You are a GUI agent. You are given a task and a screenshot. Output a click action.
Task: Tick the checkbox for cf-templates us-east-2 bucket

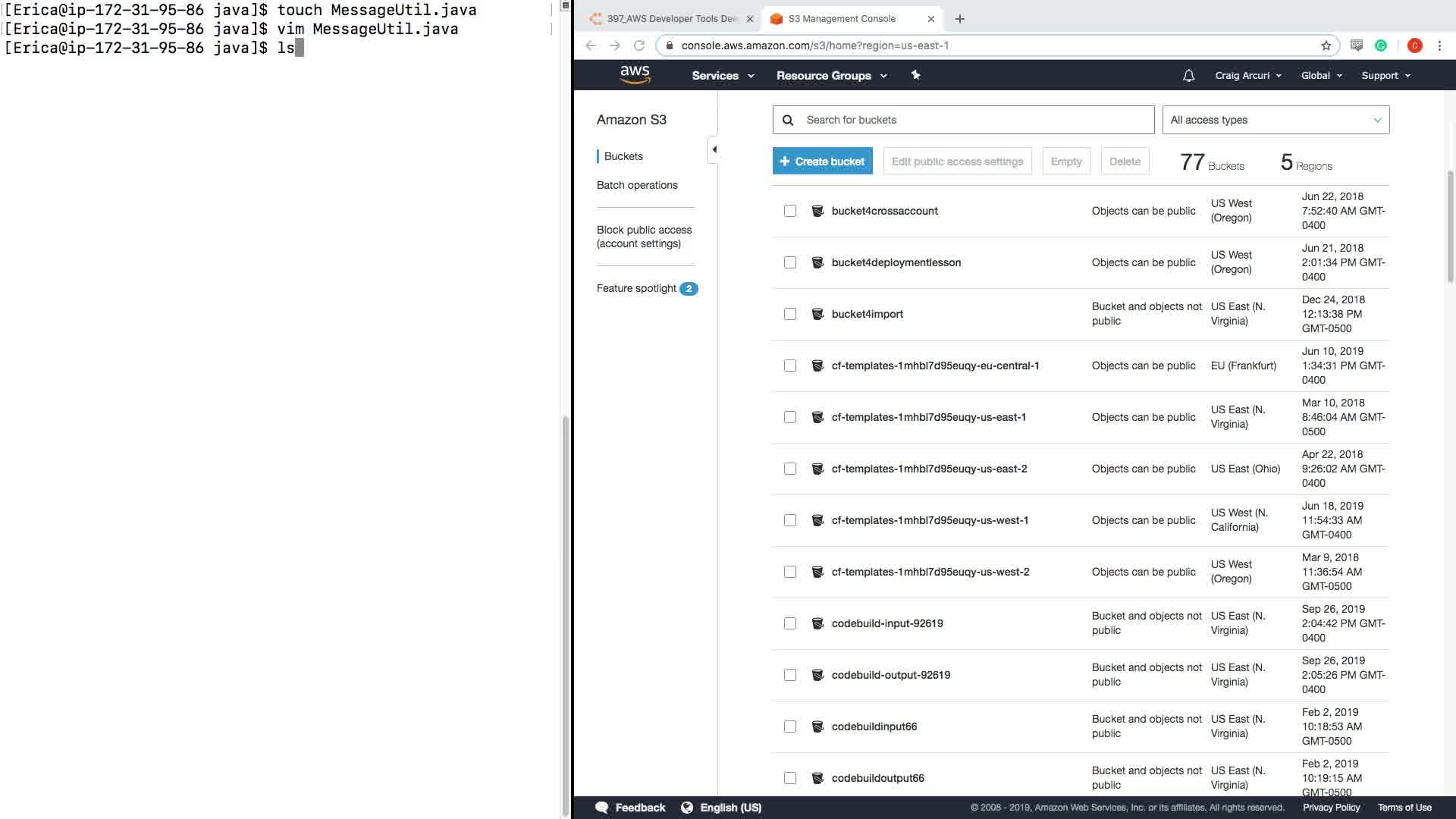790,469
